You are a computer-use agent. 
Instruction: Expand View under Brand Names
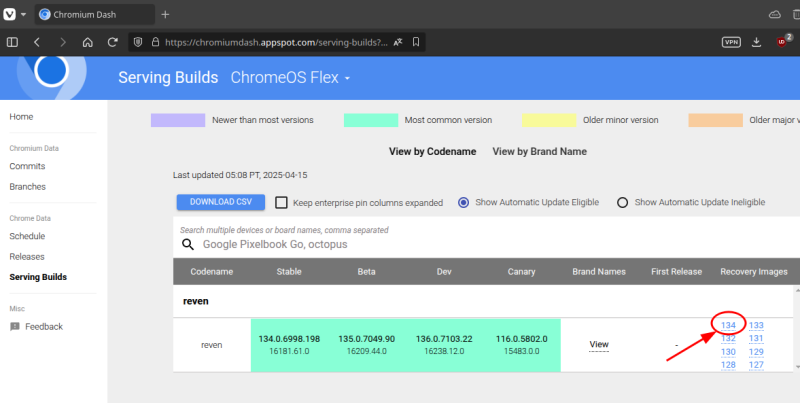click(599, 344)
